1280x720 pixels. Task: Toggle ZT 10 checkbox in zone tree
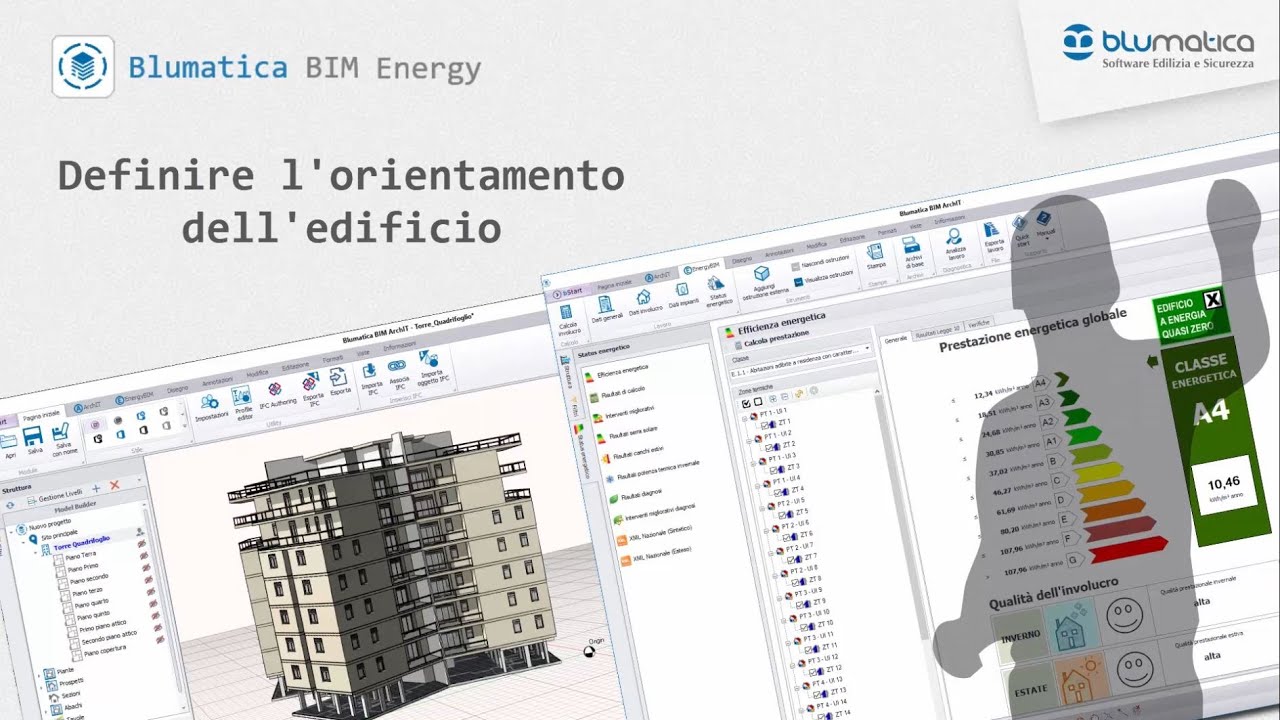[x=804, y=626]
